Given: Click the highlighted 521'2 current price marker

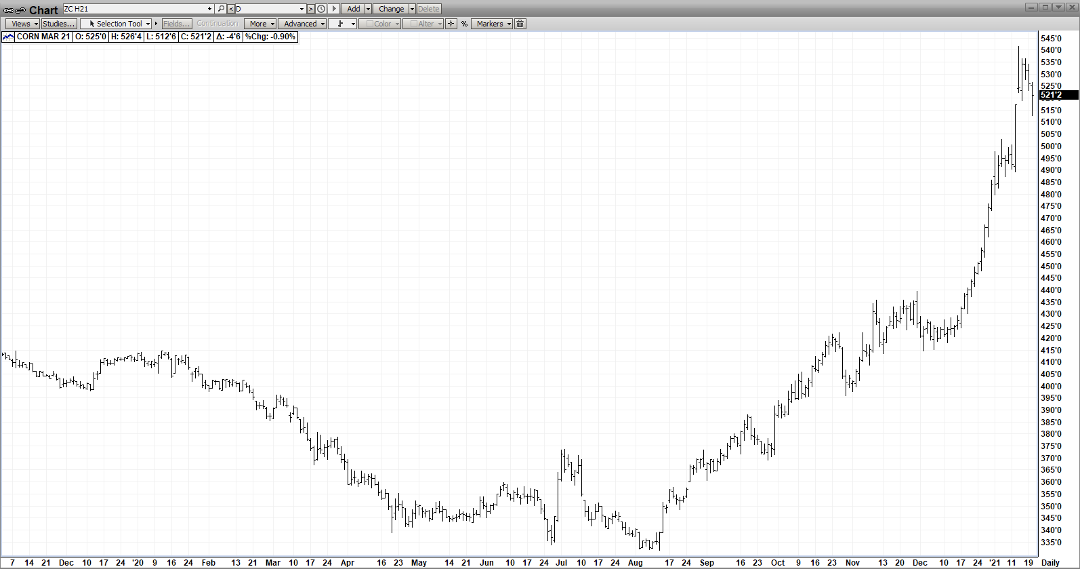Looking at the screenshot, I should coord(1058,95).
